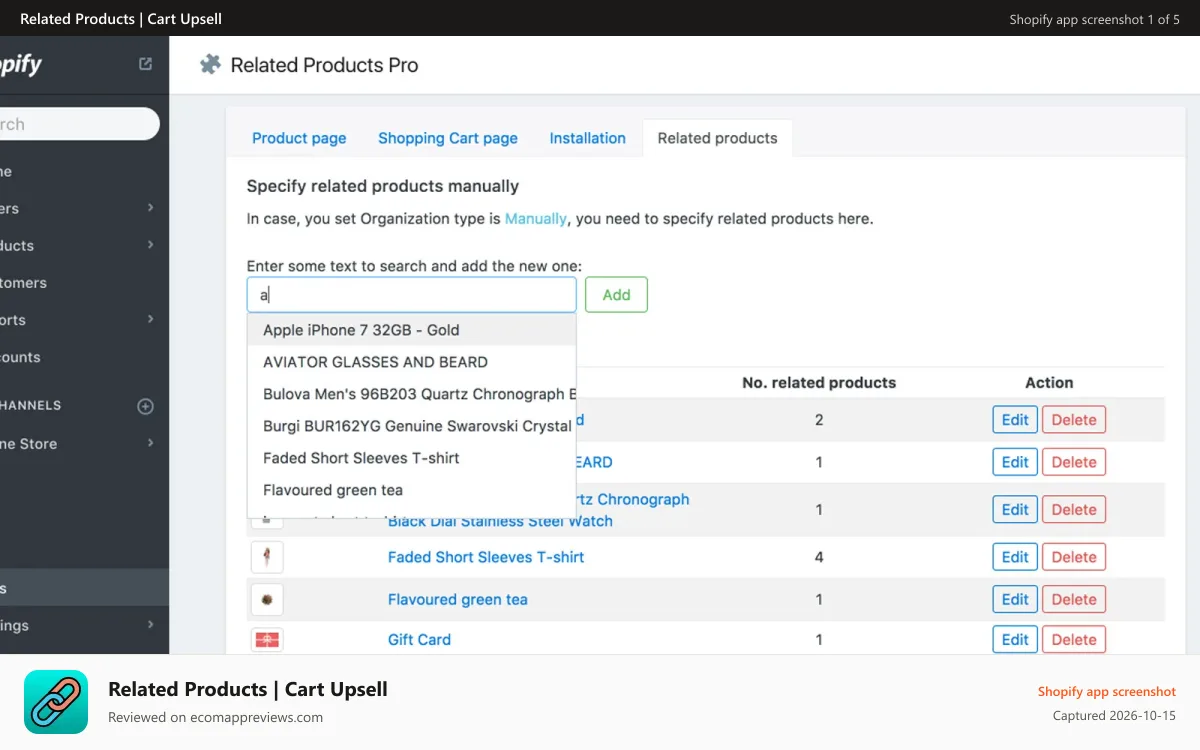Screen dimensions: 1200x750
Task: Click the Action column header
Action: (1049, 383)
